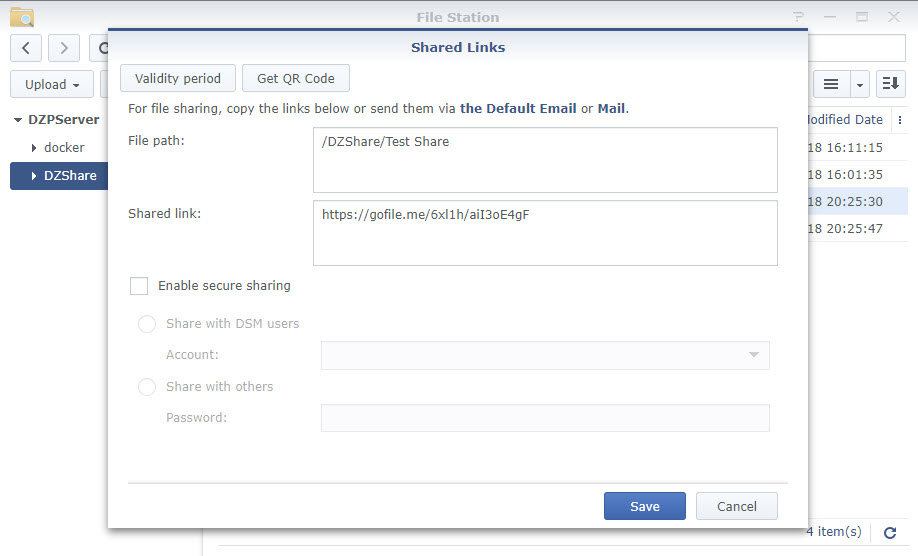Screen dimensions: 918x556
Task: Open the column options three-dot menu
Action: click(900, 120)
